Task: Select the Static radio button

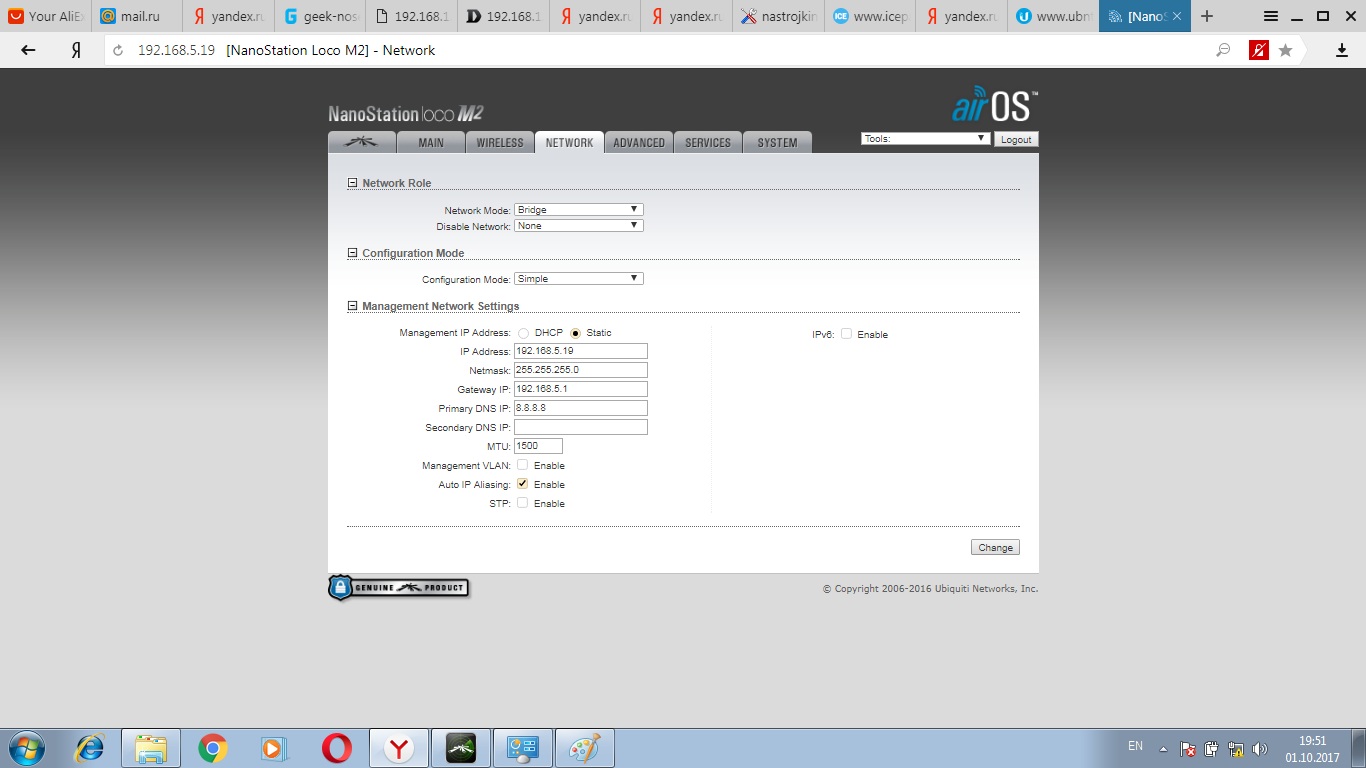Action: pos(575,333)
